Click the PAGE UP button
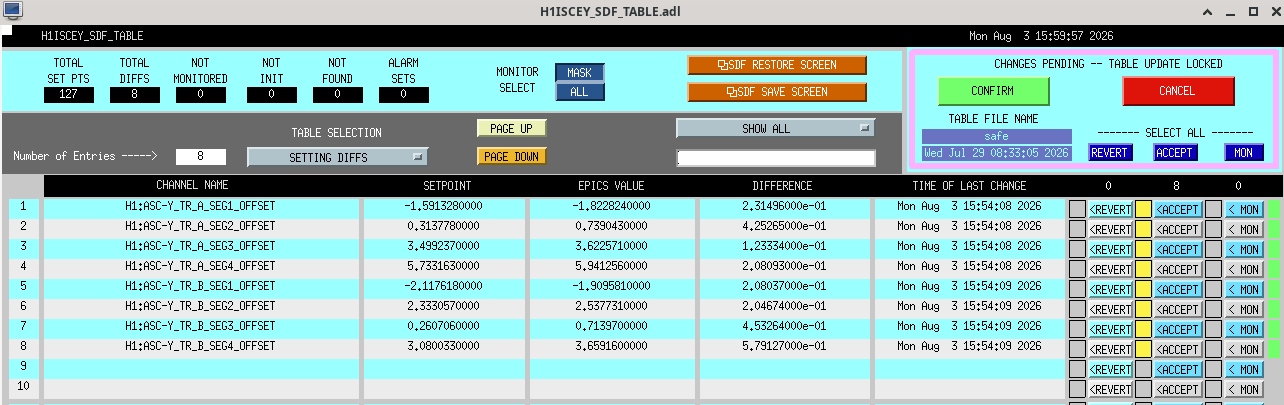The height and width of the screenshot is (405, 1284). [x=511, y=129]
